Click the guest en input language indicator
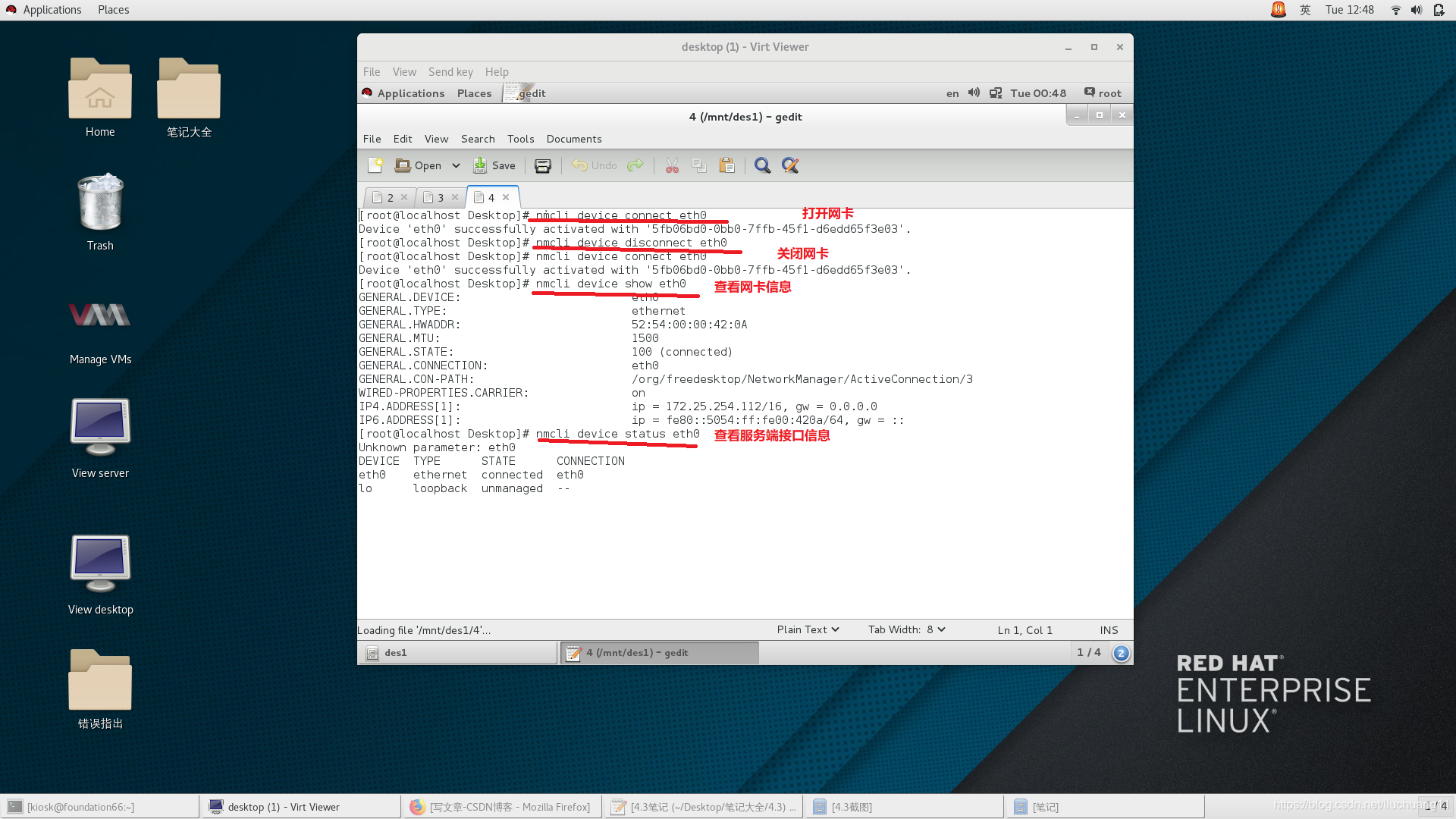1456x819 pixels. [x=952, y=93]
